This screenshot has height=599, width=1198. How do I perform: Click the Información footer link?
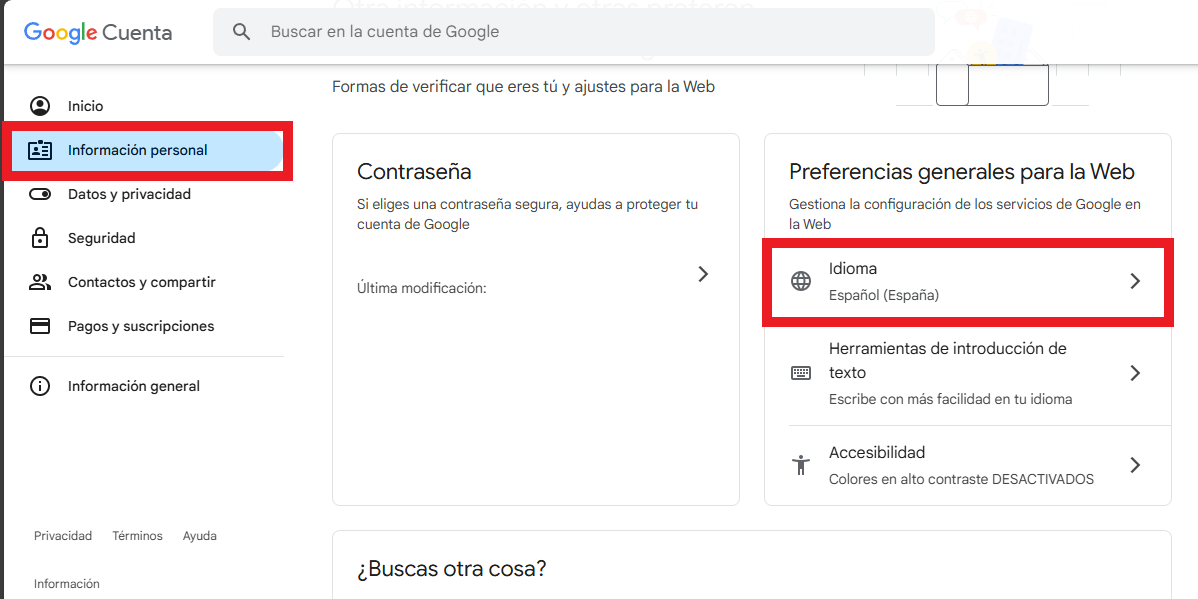[x=66, y=584]
